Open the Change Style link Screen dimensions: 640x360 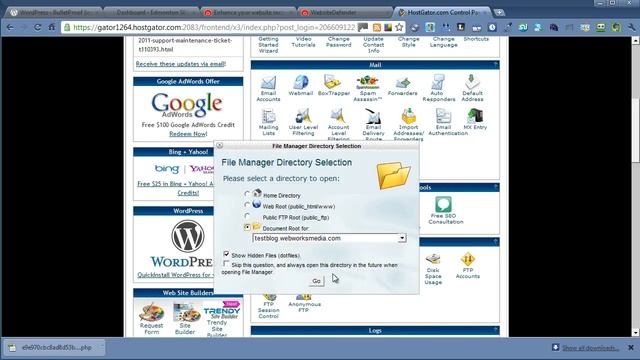coord(409,41)
